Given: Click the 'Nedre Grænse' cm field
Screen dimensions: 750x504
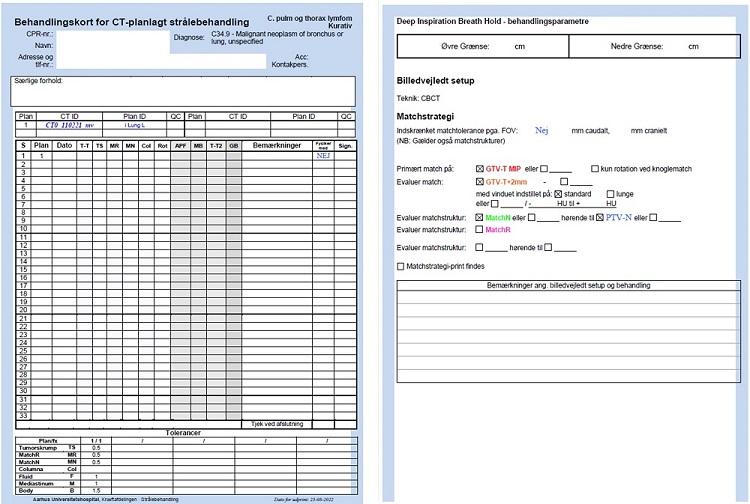Looking at the screenshot, I should click(654, 46).
